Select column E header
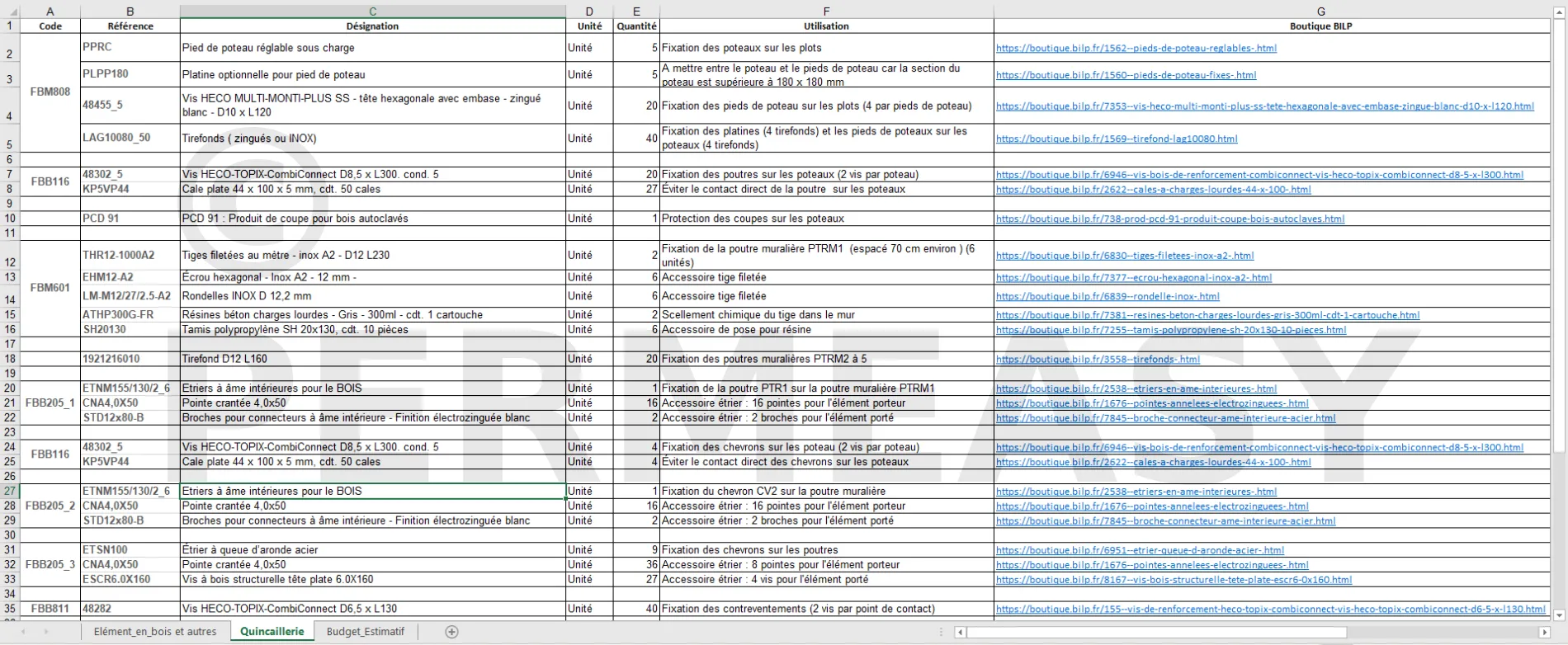The height and width of the screenshot is (645, 1568). tap(636, 12)
